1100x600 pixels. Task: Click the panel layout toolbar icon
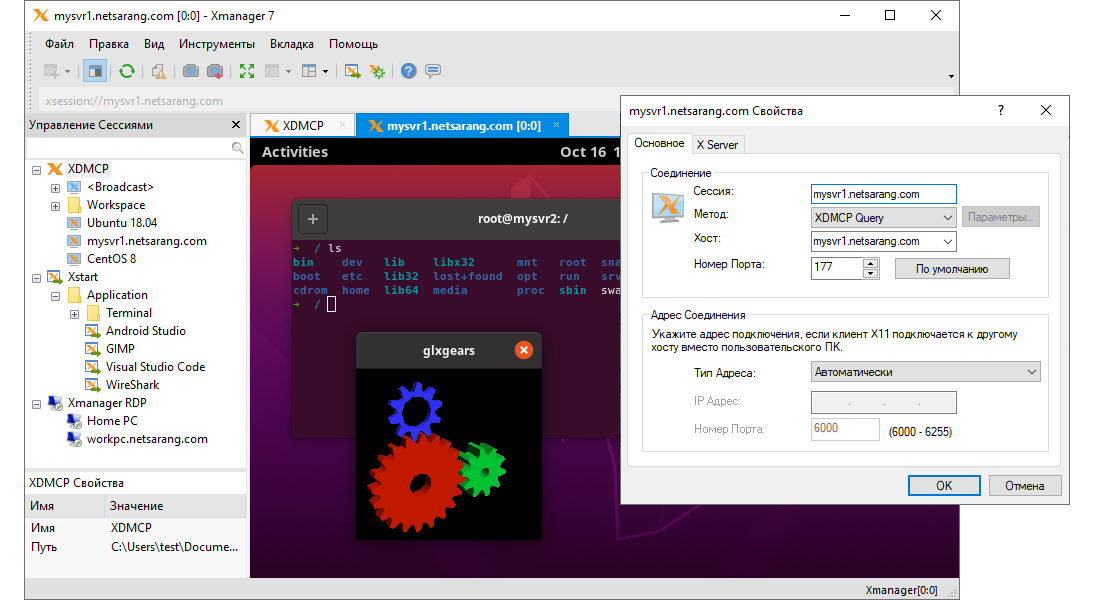(309, 71)
